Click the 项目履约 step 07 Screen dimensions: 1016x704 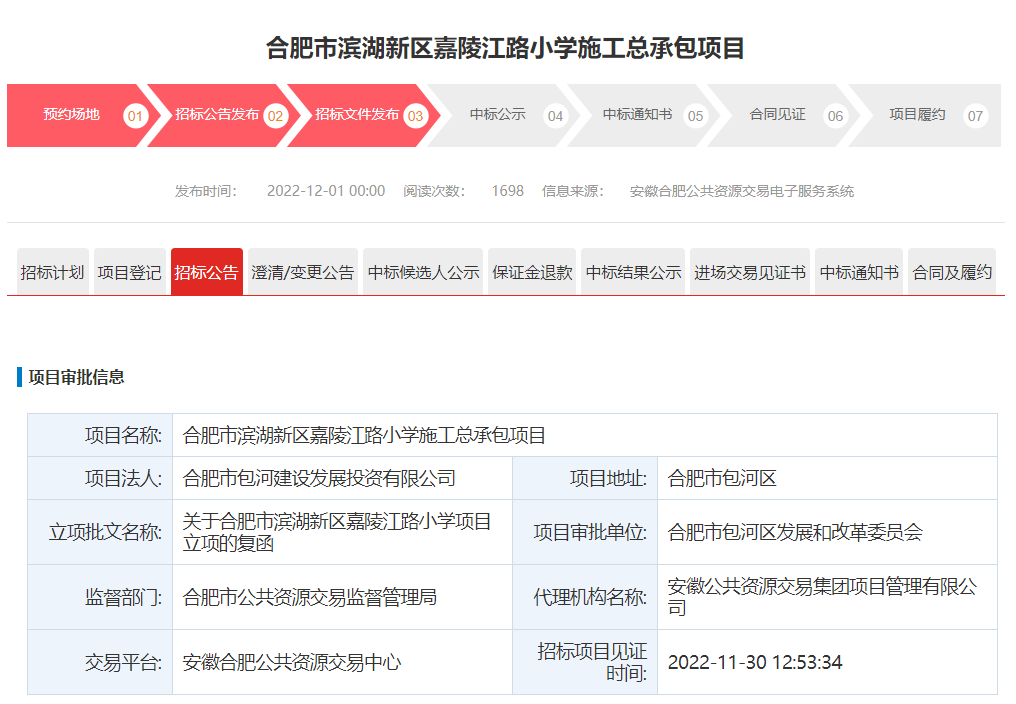925,115
